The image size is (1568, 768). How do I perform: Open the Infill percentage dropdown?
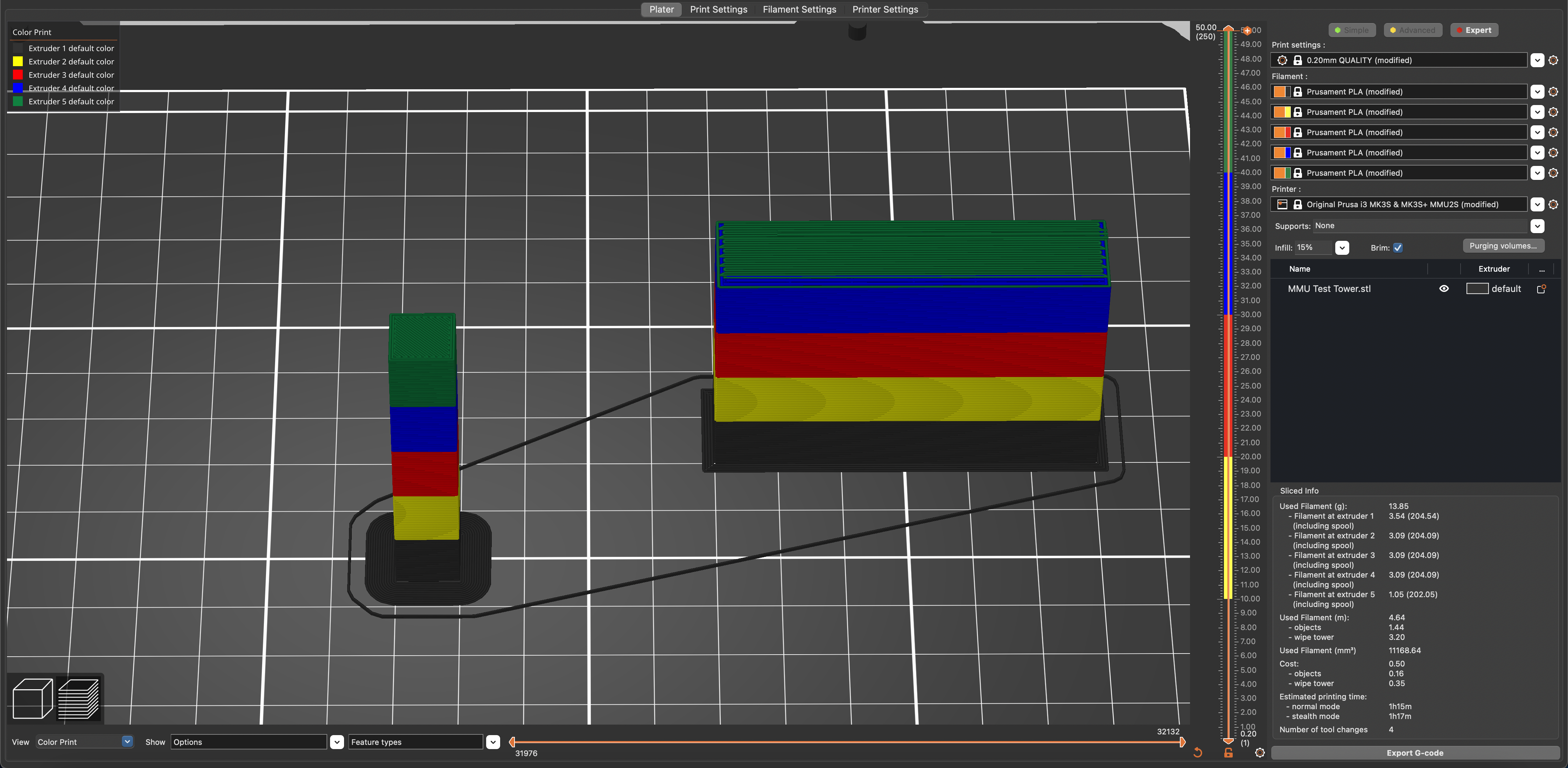pyautogui.click(x=1342, y=248)
